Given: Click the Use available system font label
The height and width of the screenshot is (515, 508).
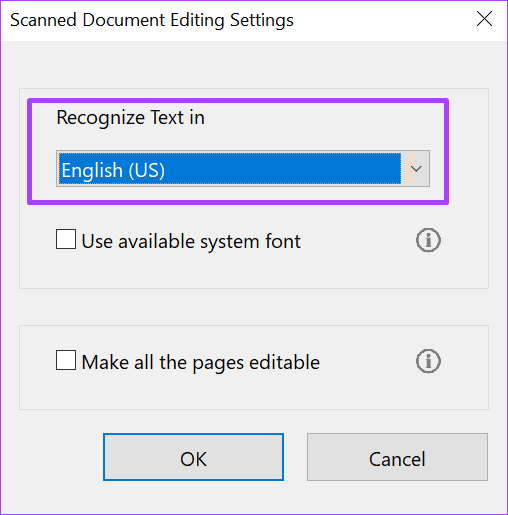Looking at the screenshot, I should (x=191, y=241).
